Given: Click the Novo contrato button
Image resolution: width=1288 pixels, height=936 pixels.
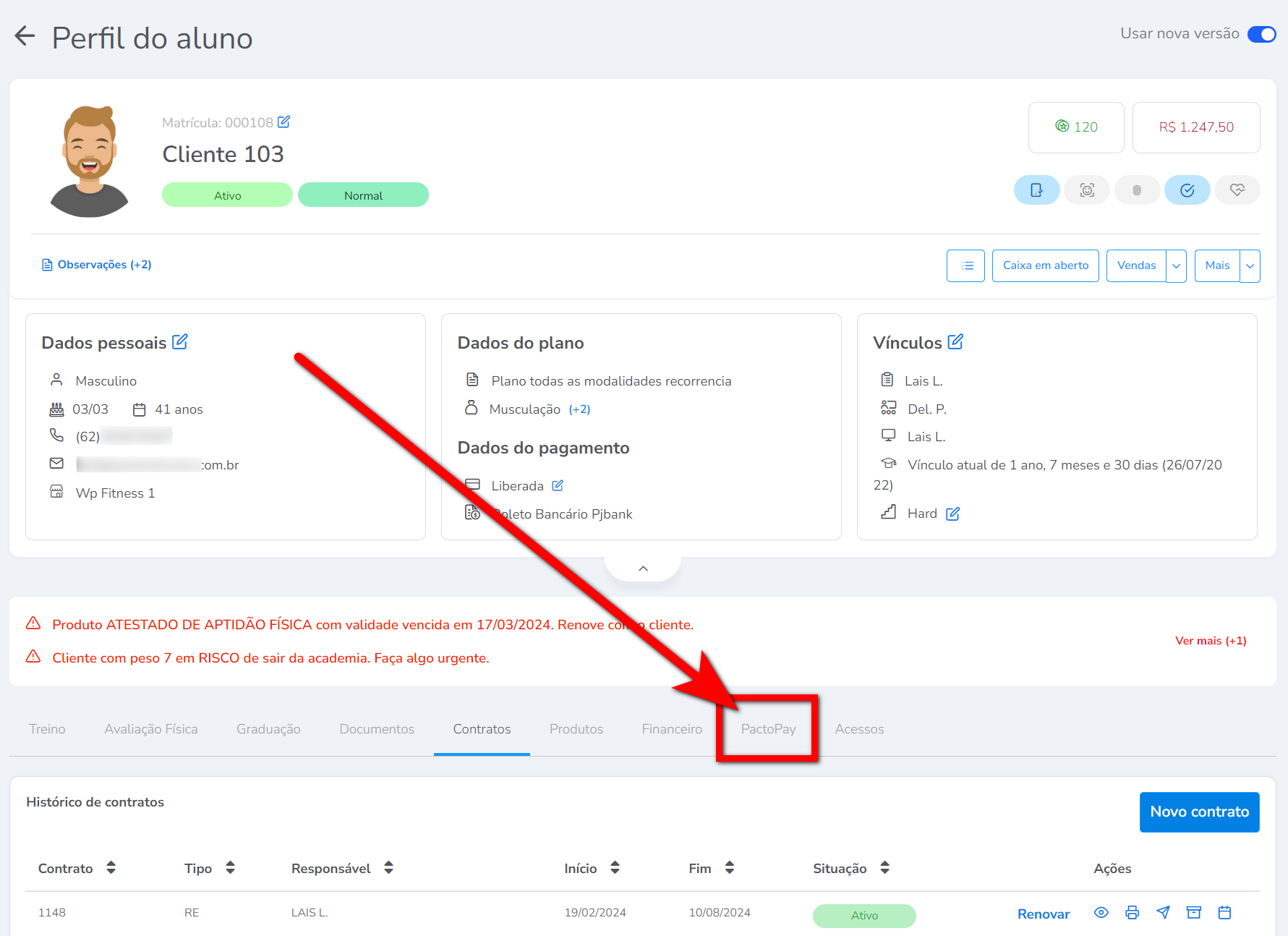Looking at the screenshot, I should tap(1199, 812).
